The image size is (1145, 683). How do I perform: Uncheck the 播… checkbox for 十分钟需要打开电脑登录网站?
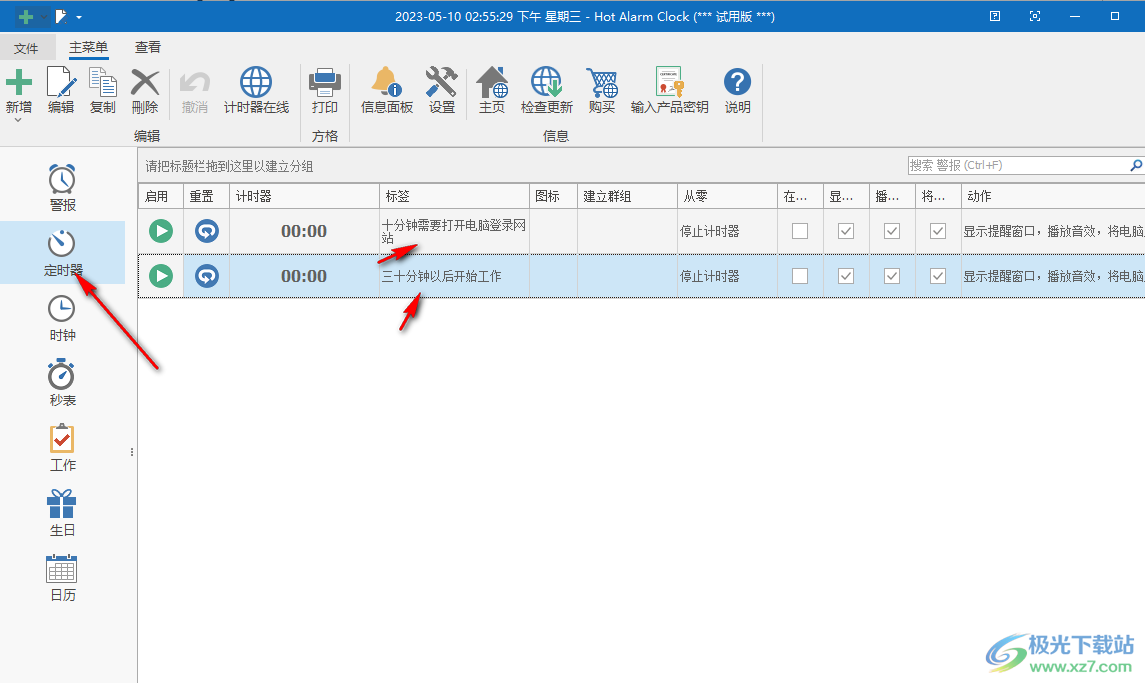[892, 232]
